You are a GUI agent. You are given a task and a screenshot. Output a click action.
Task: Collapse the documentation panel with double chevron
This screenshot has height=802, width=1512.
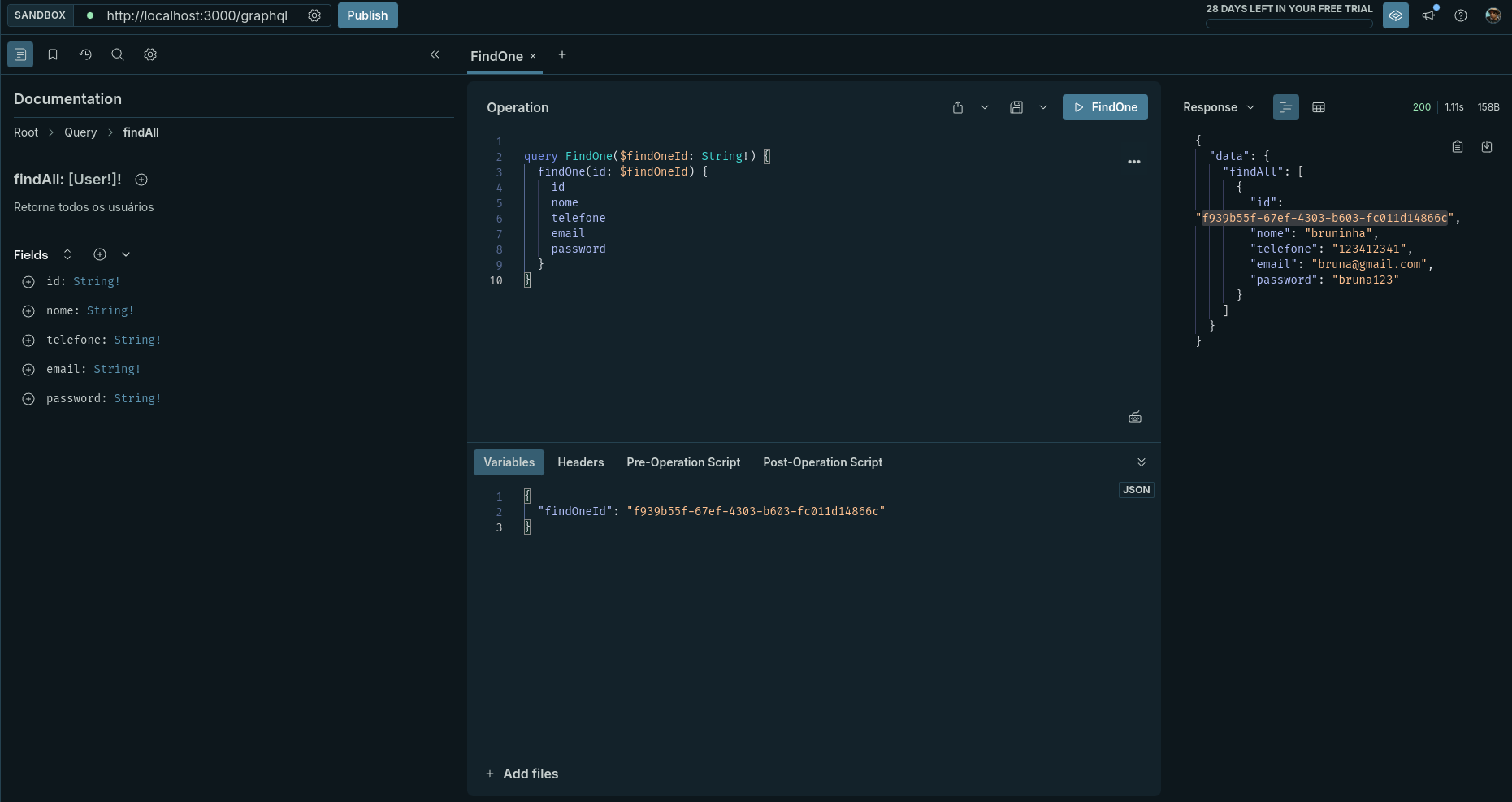pos(435,54)
